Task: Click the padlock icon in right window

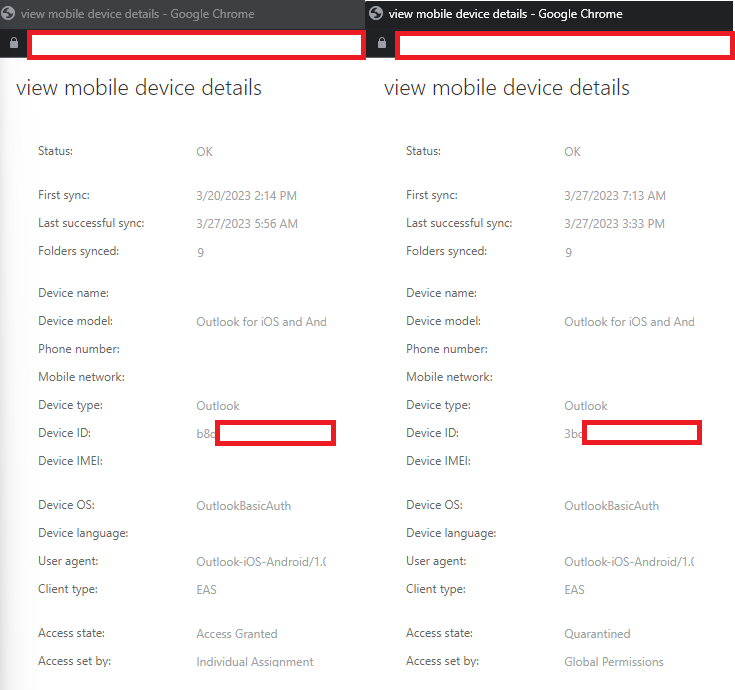Action: 382,43
